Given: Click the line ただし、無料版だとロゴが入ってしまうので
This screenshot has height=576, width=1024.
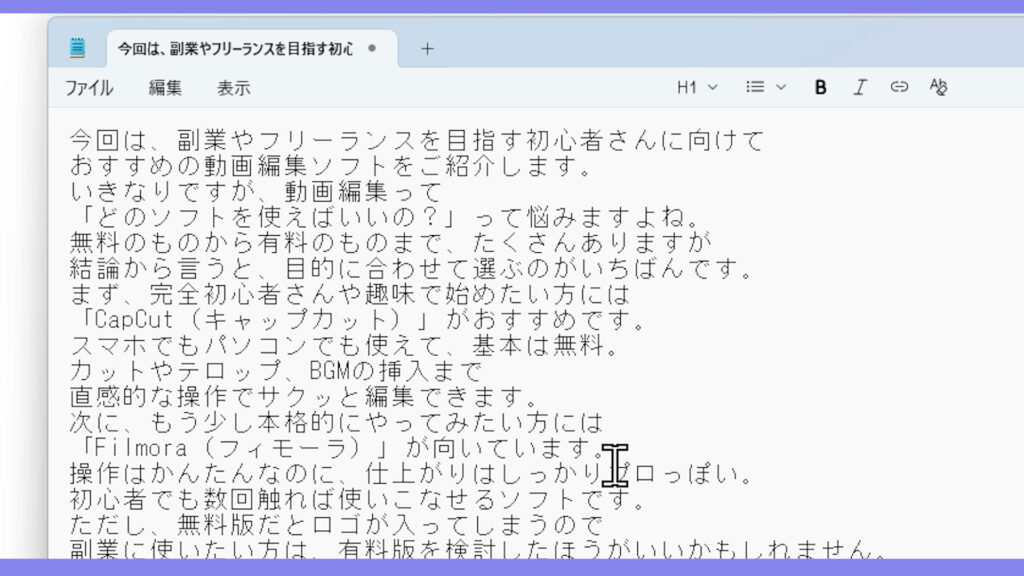Looking at the screenshot, I should (x=336, y=524).
